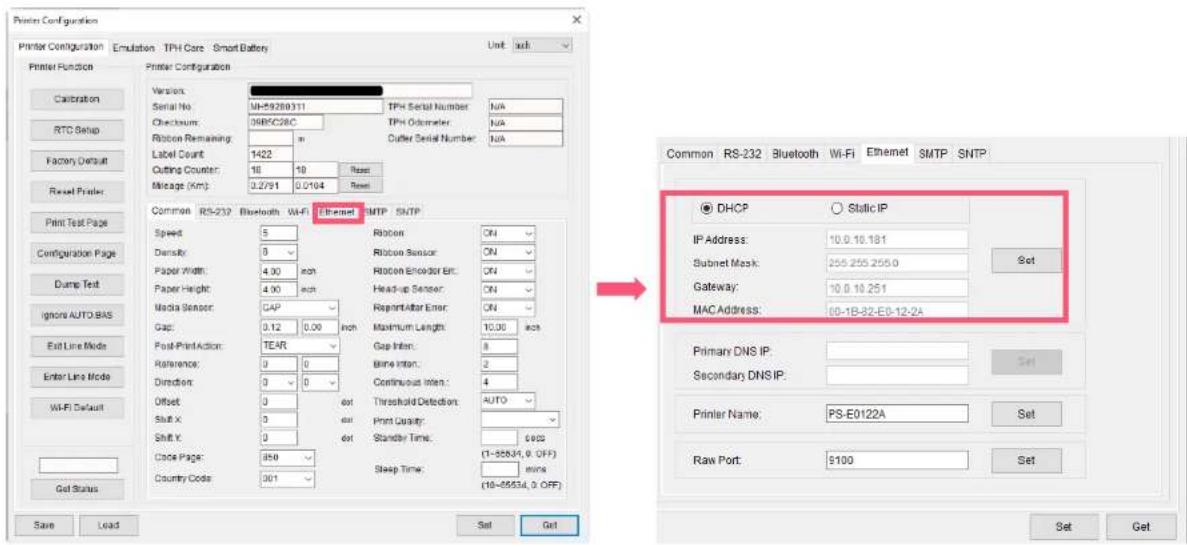Open the Emulation tab

click(133, 48)
